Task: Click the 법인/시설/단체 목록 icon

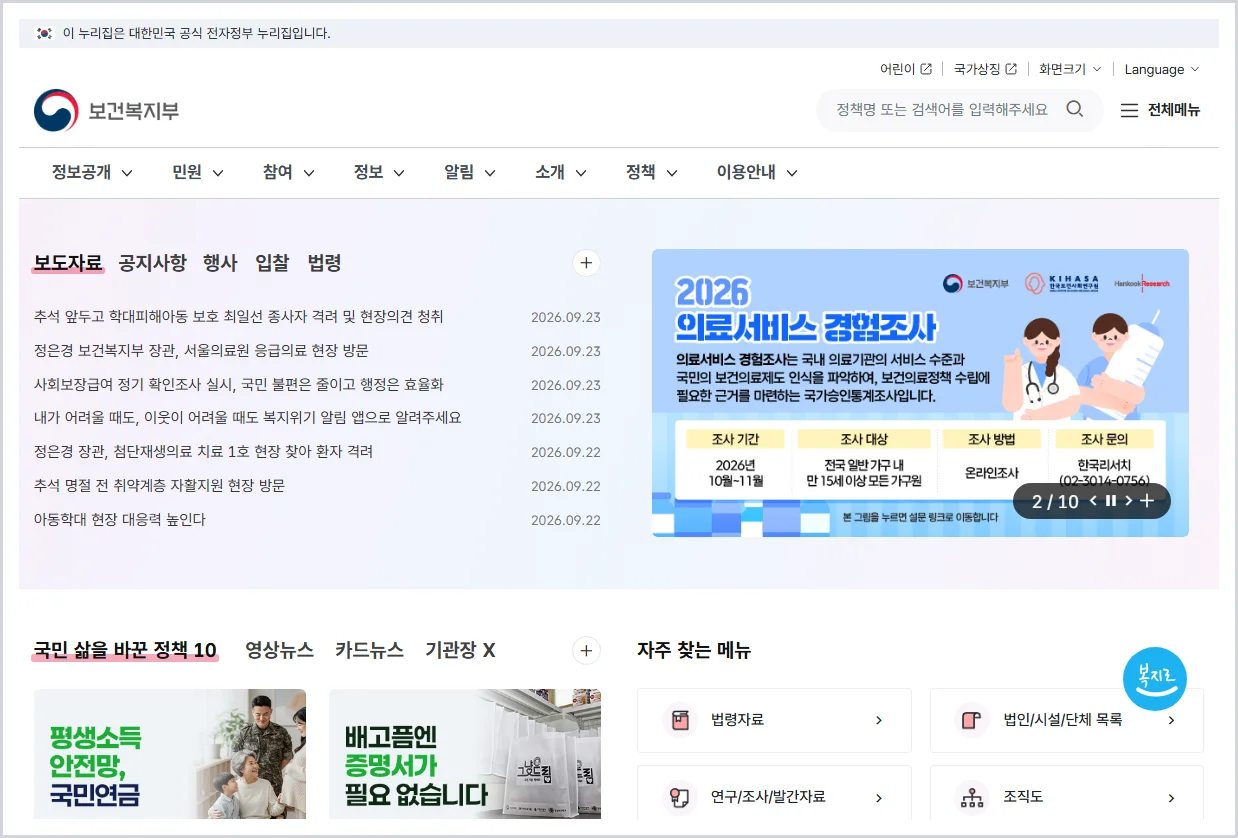Action: pyautogui.click(x=973, y=720)
